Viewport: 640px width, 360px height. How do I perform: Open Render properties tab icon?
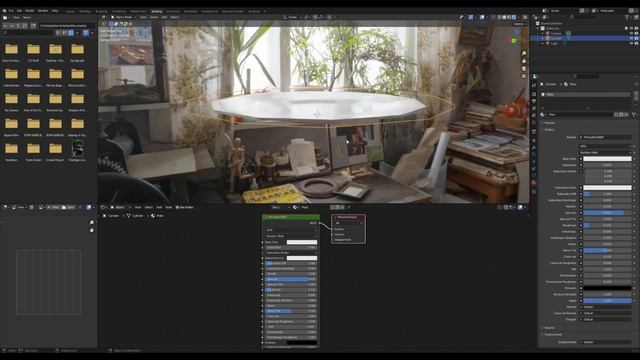pyautogui.click(x=534, y=93)
